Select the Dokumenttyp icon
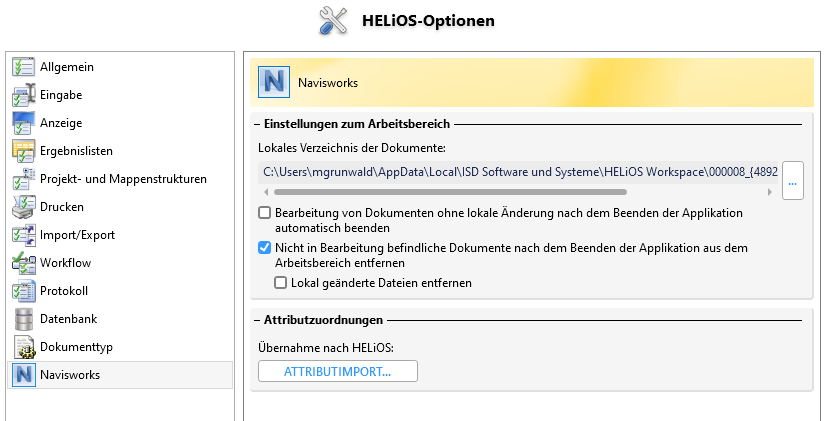 [23, 347]
